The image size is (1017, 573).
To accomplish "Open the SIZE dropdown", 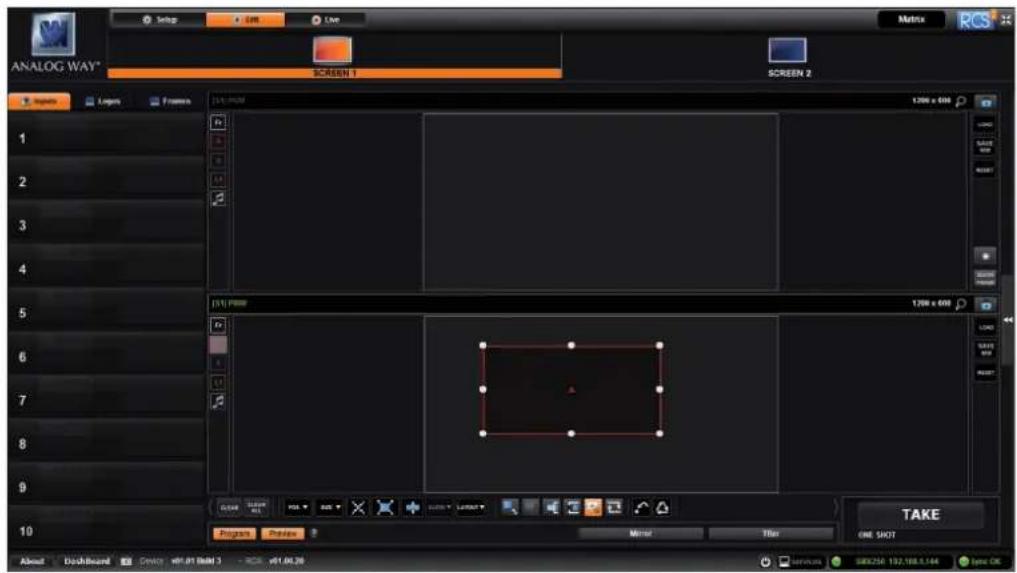I will tap(330, 507).
